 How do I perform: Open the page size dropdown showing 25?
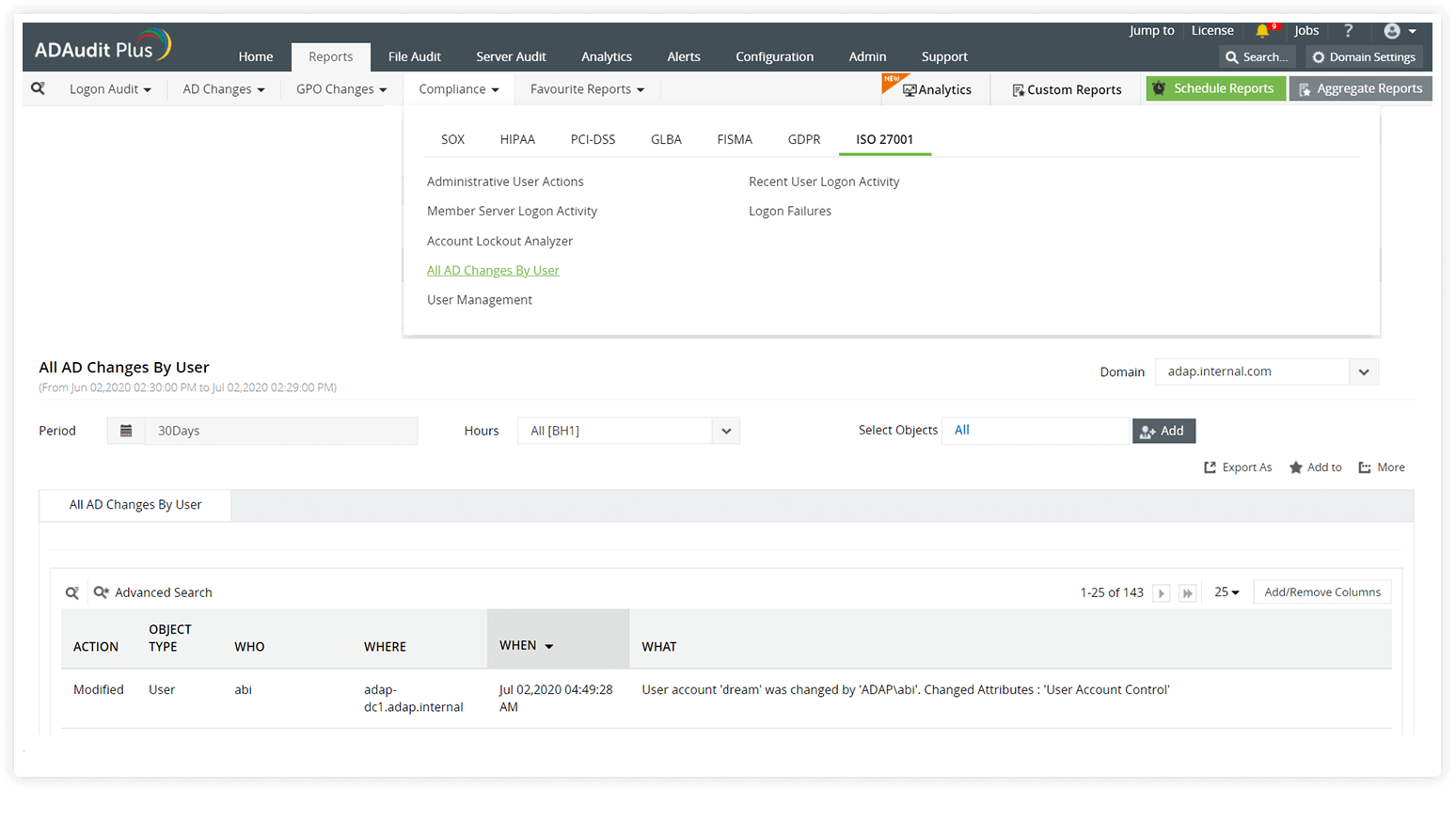click(x=1227, y=591)
